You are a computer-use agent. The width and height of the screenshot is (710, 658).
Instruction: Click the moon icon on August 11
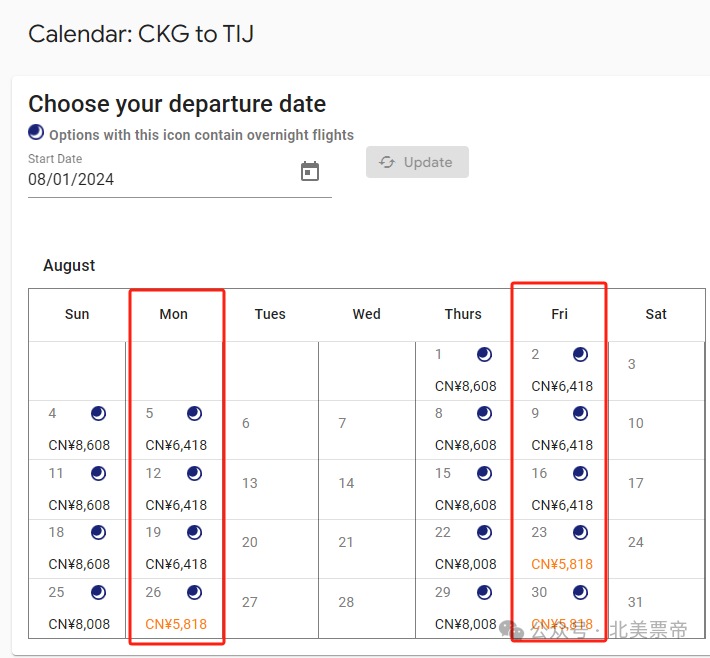tap(98, 473)
